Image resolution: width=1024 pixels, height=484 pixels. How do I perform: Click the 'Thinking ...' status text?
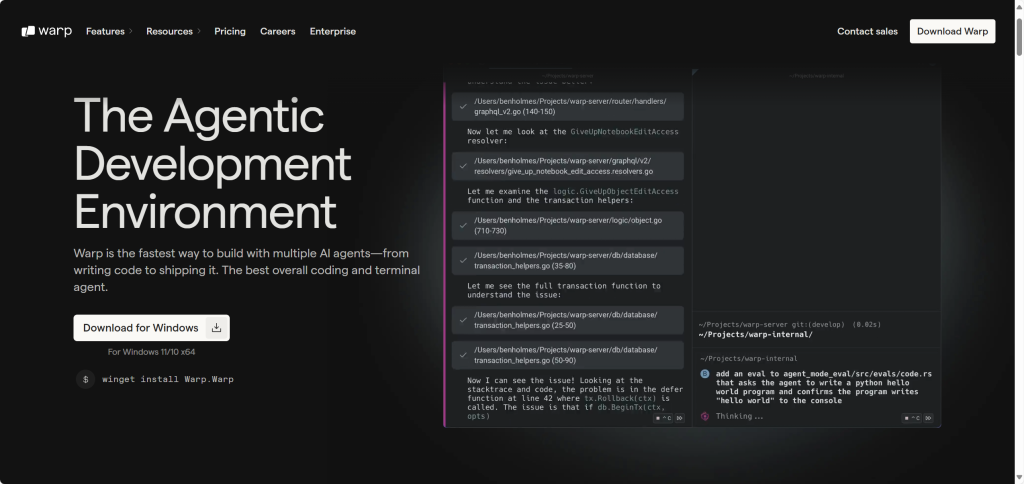point(739,416)
